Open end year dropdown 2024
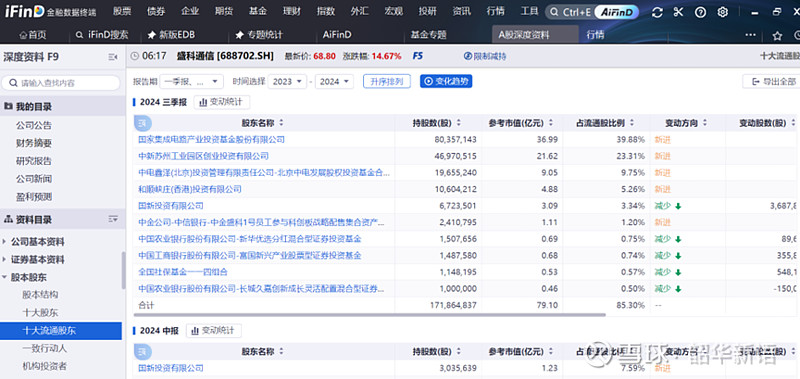 click(334, 81)
